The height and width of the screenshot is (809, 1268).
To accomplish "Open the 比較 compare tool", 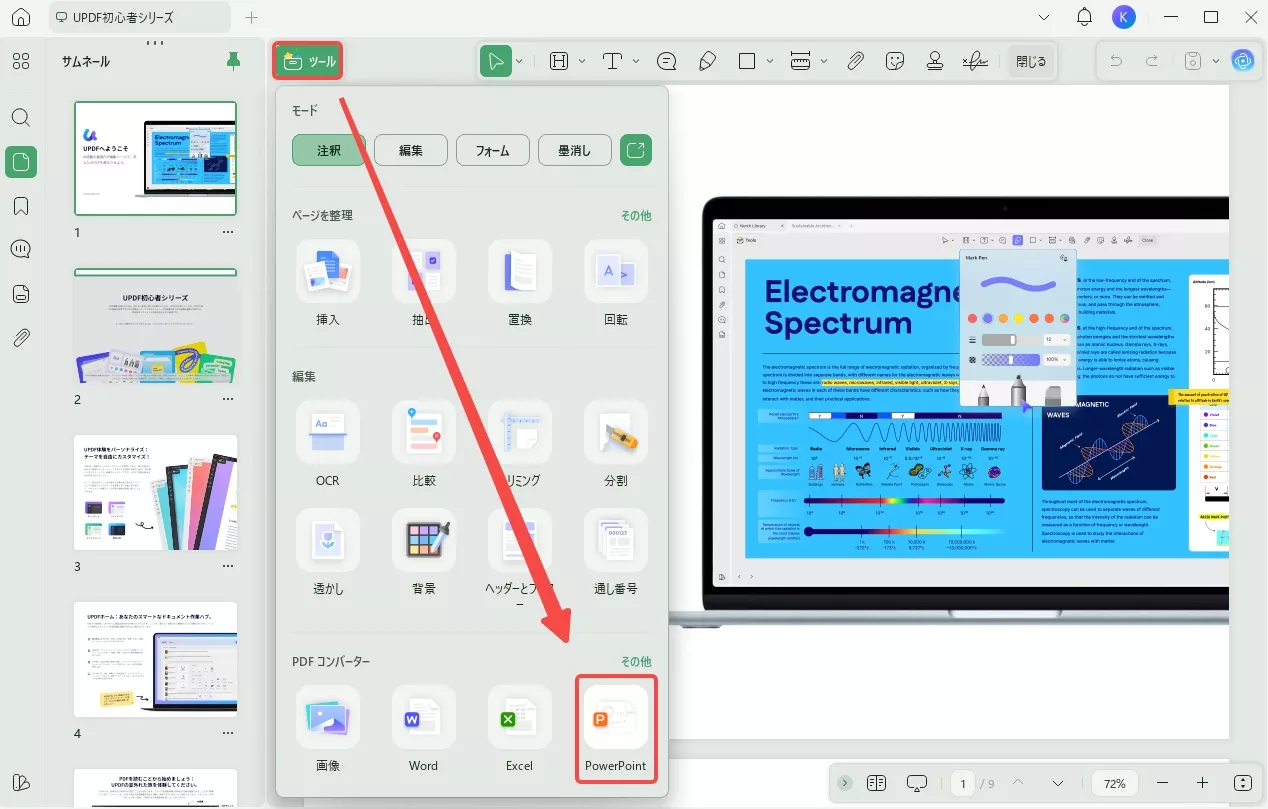I will pos(424,444).
